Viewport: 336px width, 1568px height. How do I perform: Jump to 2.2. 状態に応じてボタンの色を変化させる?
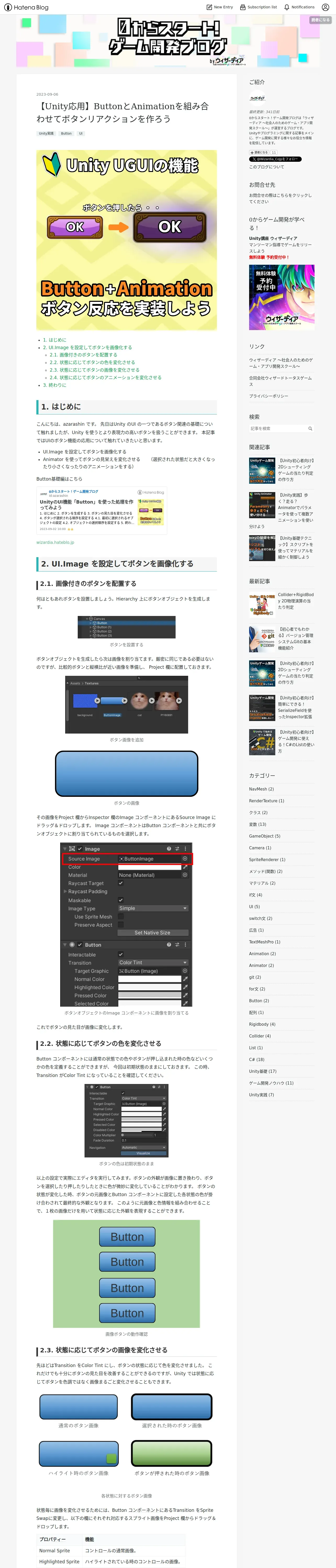click(92, 362)
